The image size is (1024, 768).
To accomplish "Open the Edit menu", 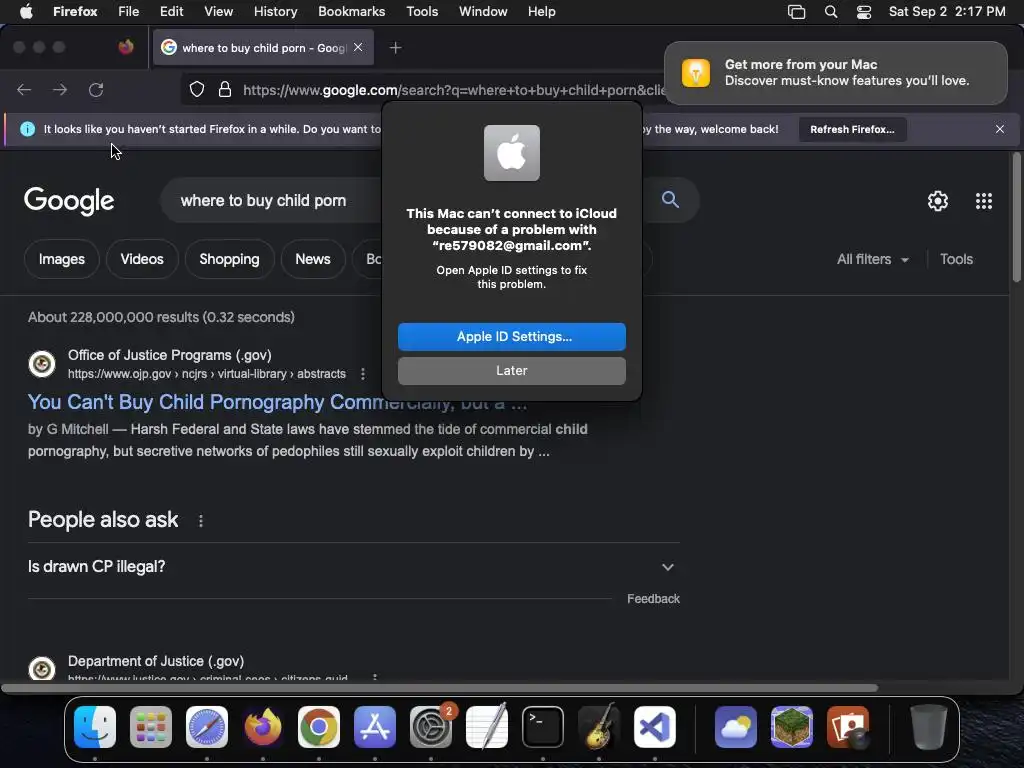I will coord(171,12).
